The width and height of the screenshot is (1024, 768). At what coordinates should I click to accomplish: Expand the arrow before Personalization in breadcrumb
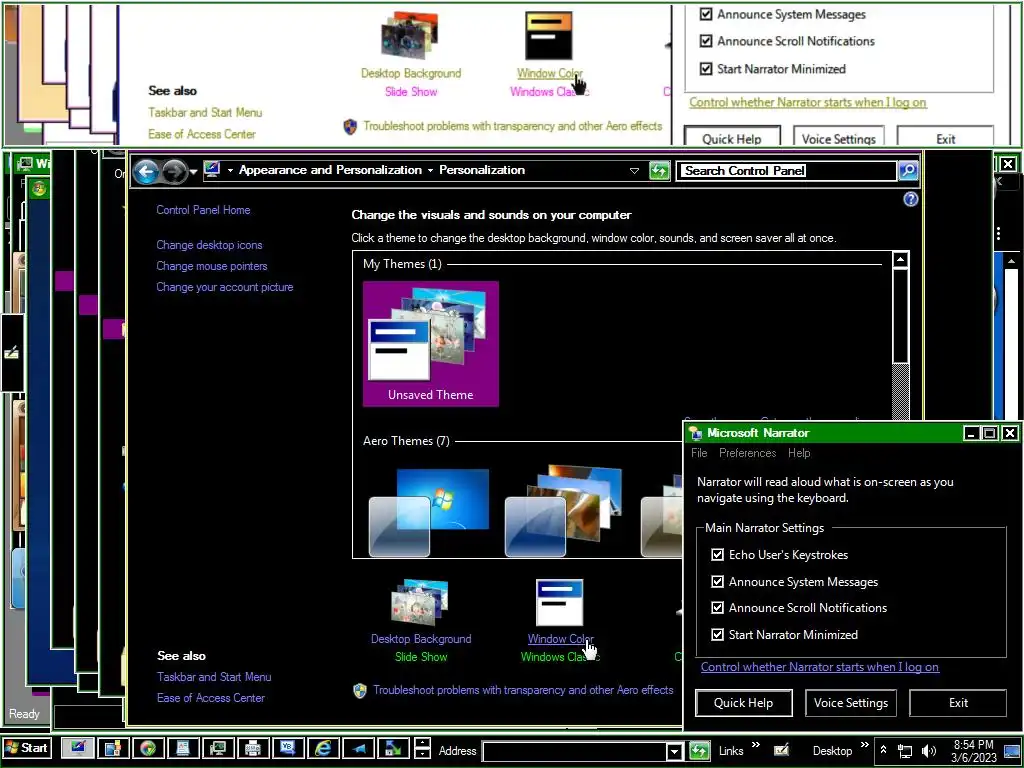[x=430, y=170]
